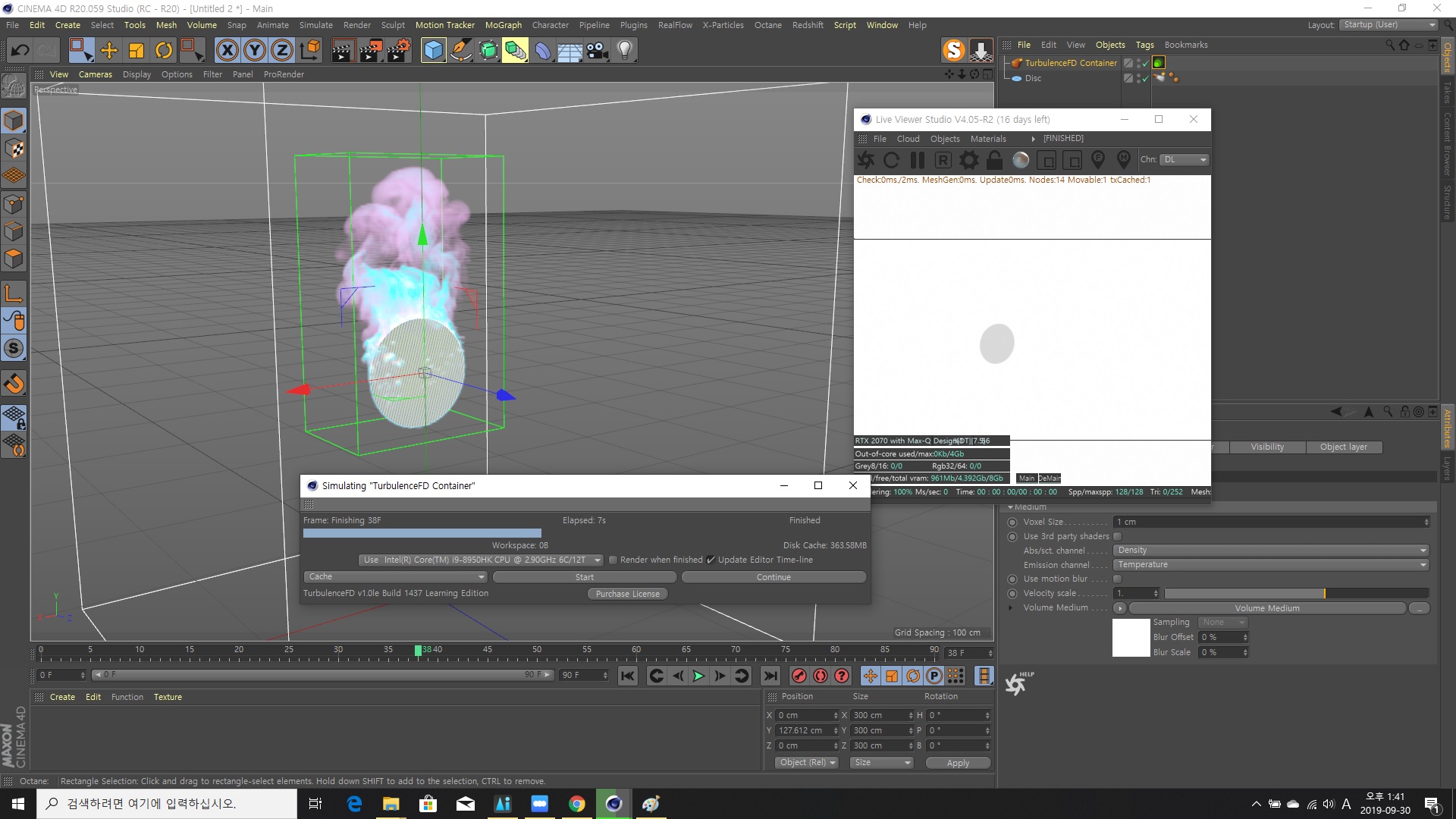Screen dimensions: 1456x819
Task: Toggle Voxel Size radio button
Action: (1012, 522)
